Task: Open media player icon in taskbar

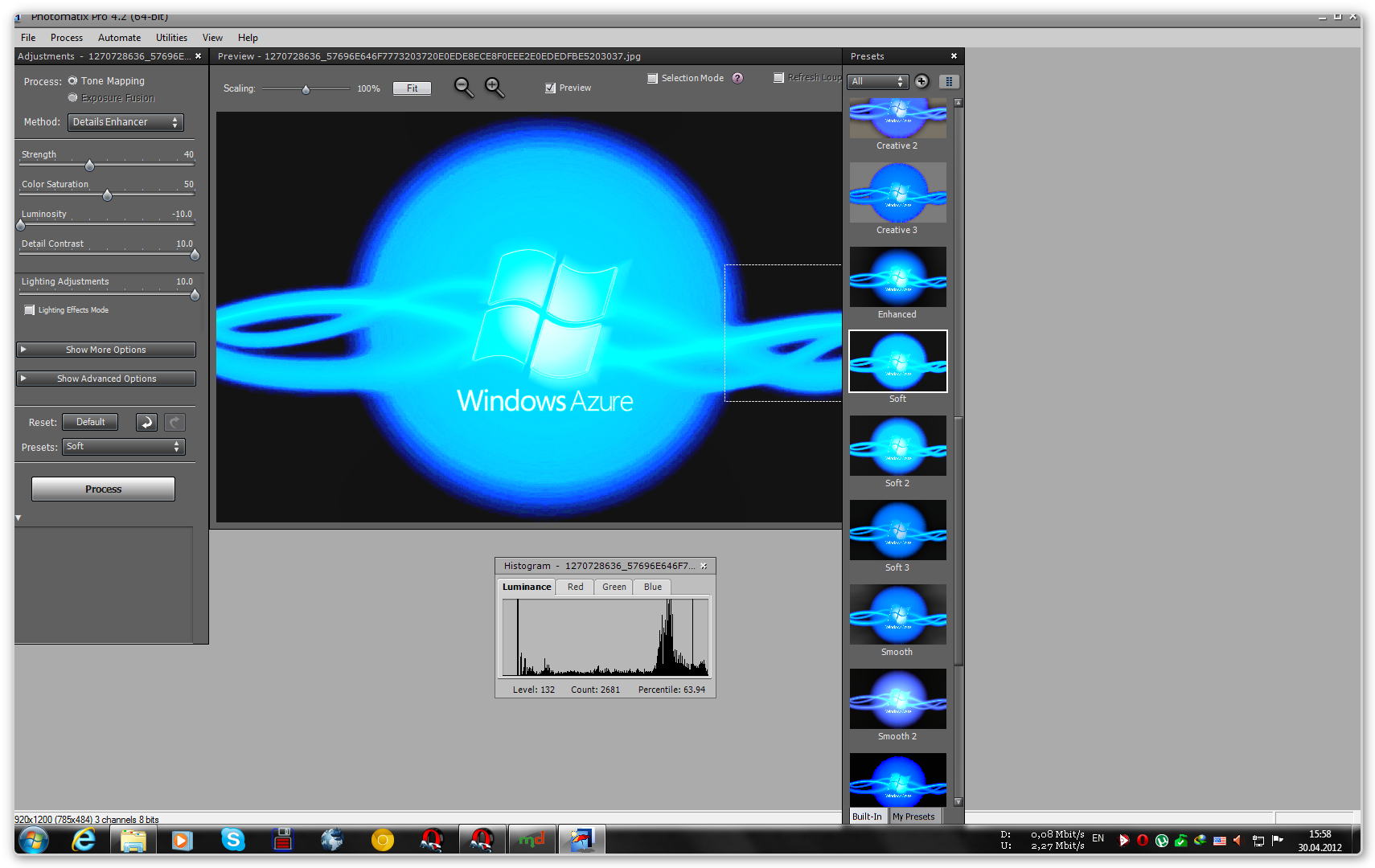Action: point(183,841)
